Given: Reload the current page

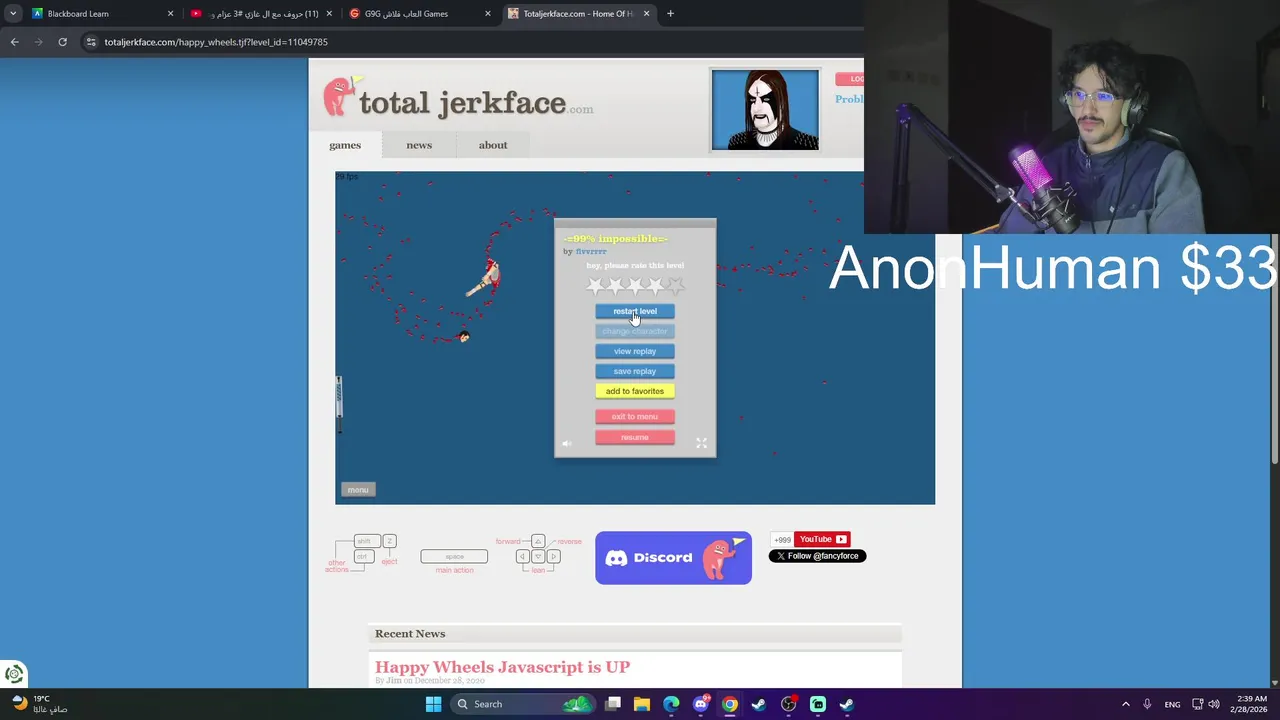Looking at the screenshot, I should click(62, 42).
